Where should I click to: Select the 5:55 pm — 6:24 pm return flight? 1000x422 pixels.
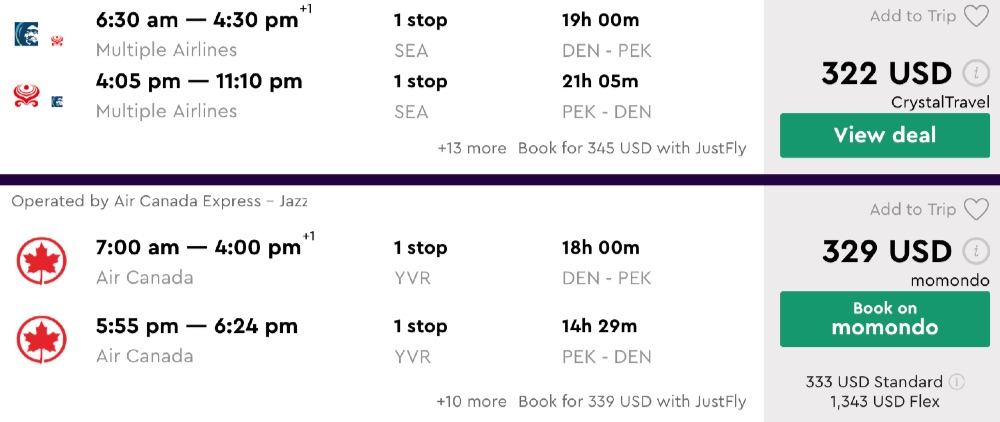click(x=197, y=326)
